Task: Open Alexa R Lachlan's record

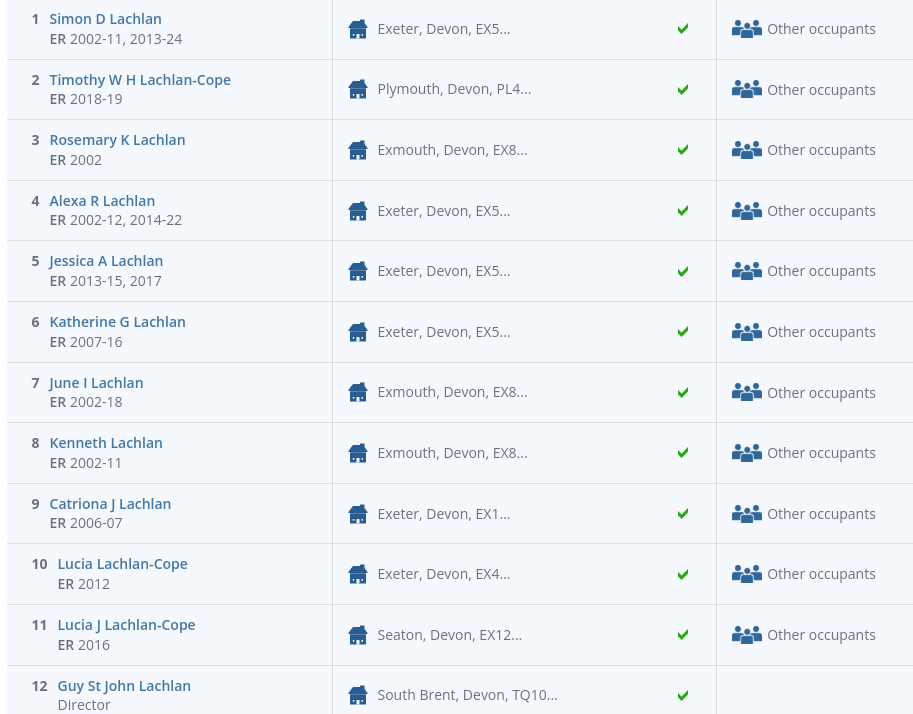Action: pyautogui.click(x=102, y=201)
